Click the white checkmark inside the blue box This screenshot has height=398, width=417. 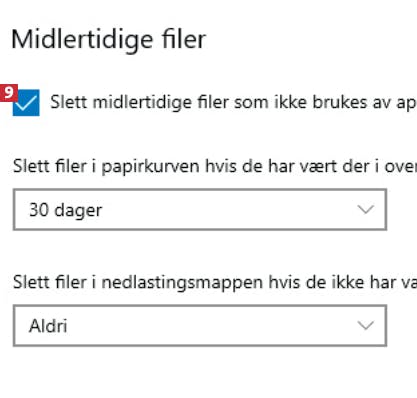click(x=26, y=104)
